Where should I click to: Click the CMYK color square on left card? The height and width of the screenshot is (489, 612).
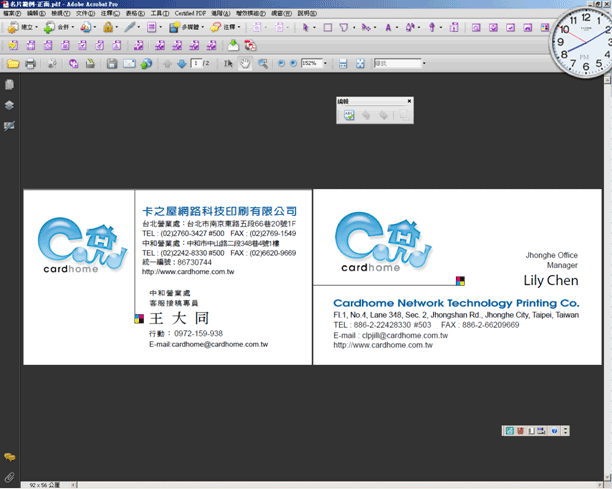[139, 319]
